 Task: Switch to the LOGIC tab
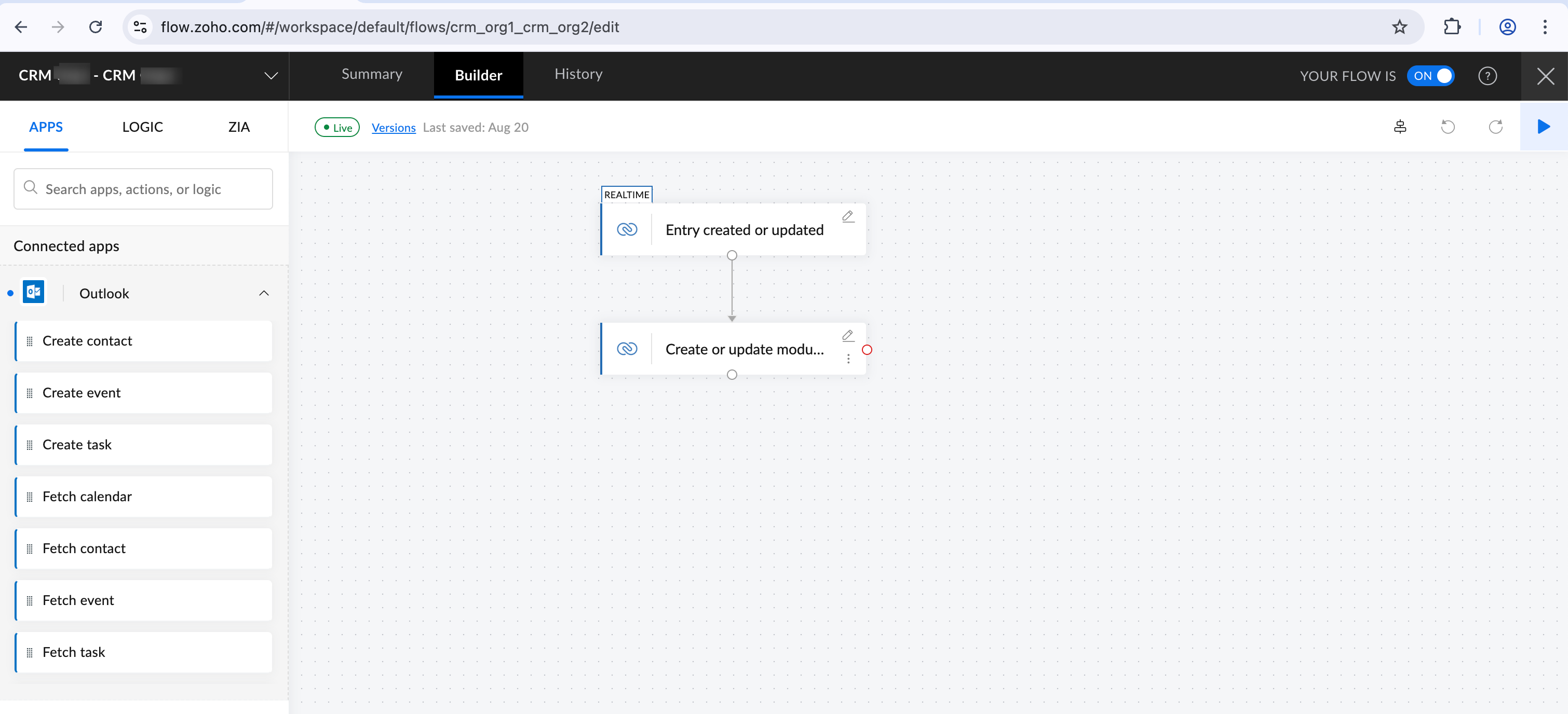142,127
